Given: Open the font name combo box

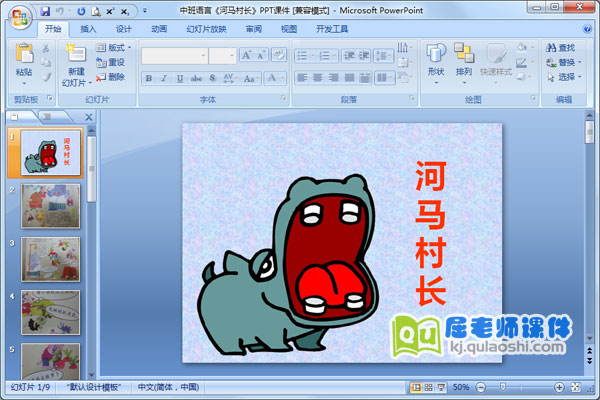Looking at the screenshot, I should (174, 56).
